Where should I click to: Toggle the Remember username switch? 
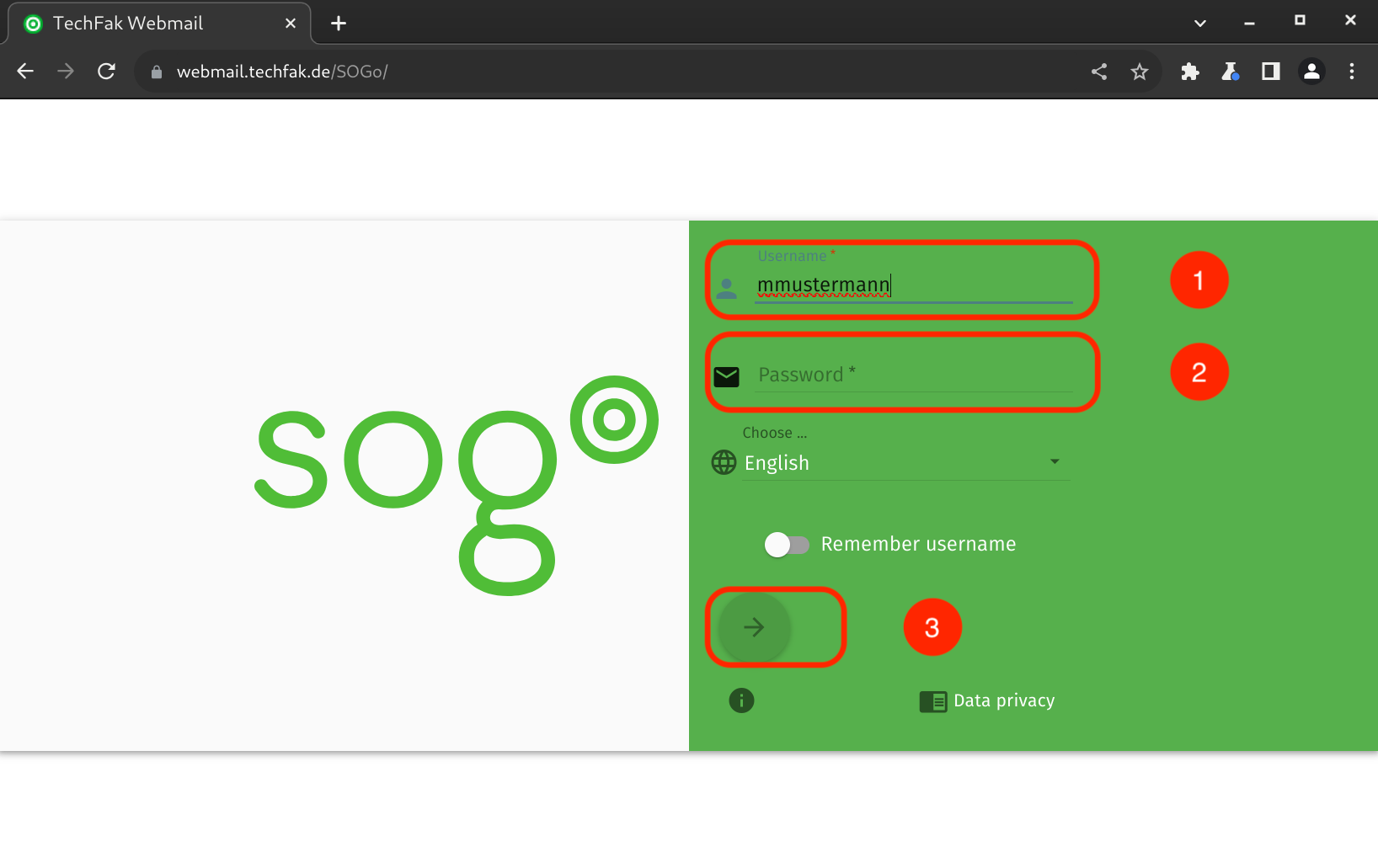787,545
